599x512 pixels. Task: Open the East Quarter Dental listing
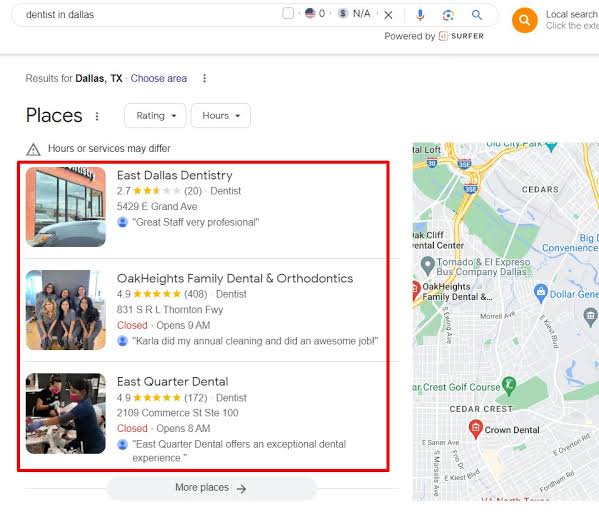pyautogui.click(x=173, y=382)
